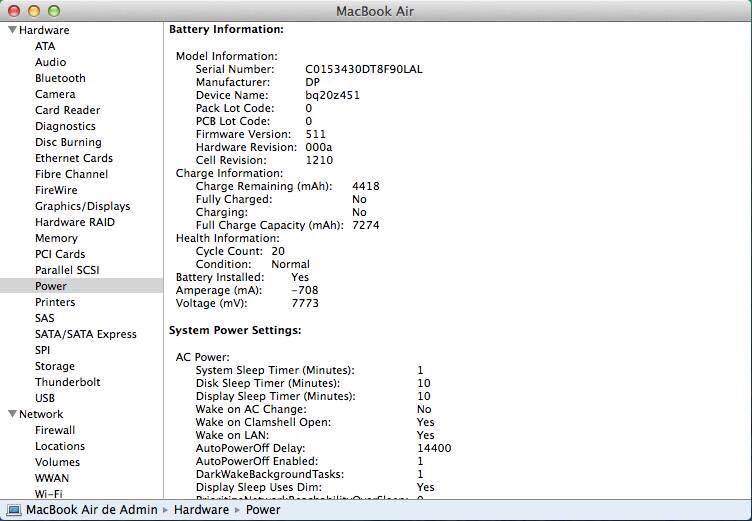Select PCI Cards in the sidebar
The width and height of the screenshot is (752, 521).
click(x=60, y=254)
